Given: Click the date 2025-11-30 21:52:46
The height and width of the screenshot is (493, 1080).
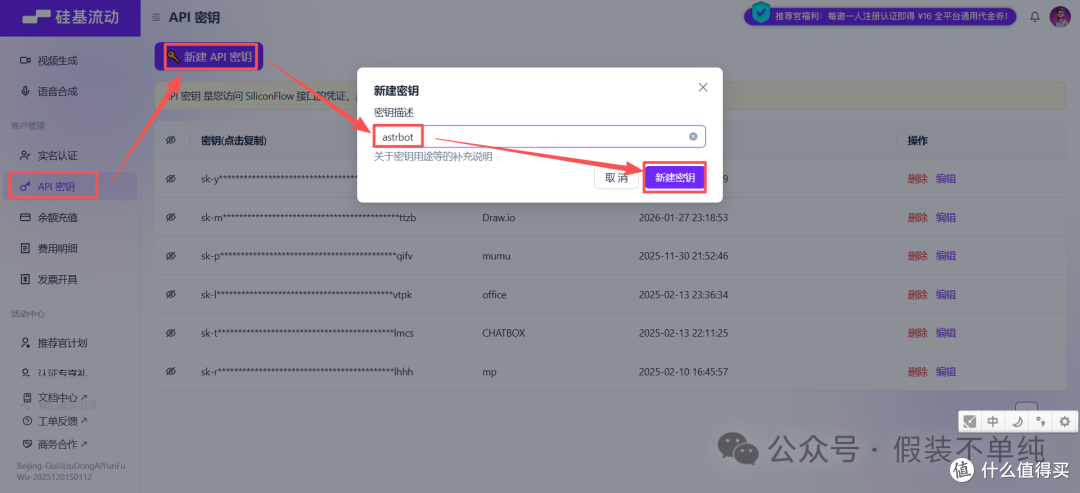Looking at the screenshot, I should coord(683,256).
